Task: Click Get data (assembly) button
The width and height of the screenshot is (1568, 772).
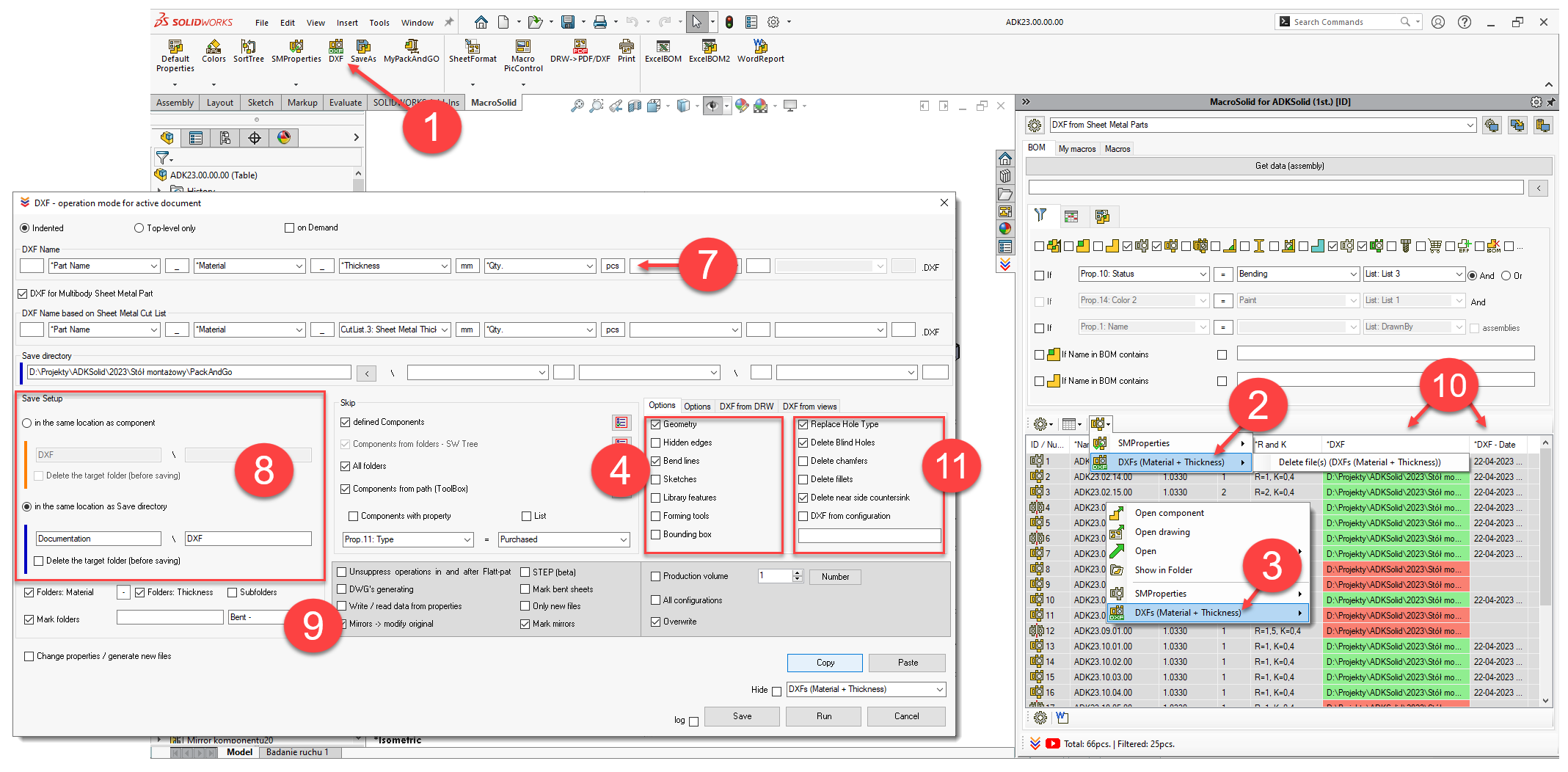Action: point(1289,166)
